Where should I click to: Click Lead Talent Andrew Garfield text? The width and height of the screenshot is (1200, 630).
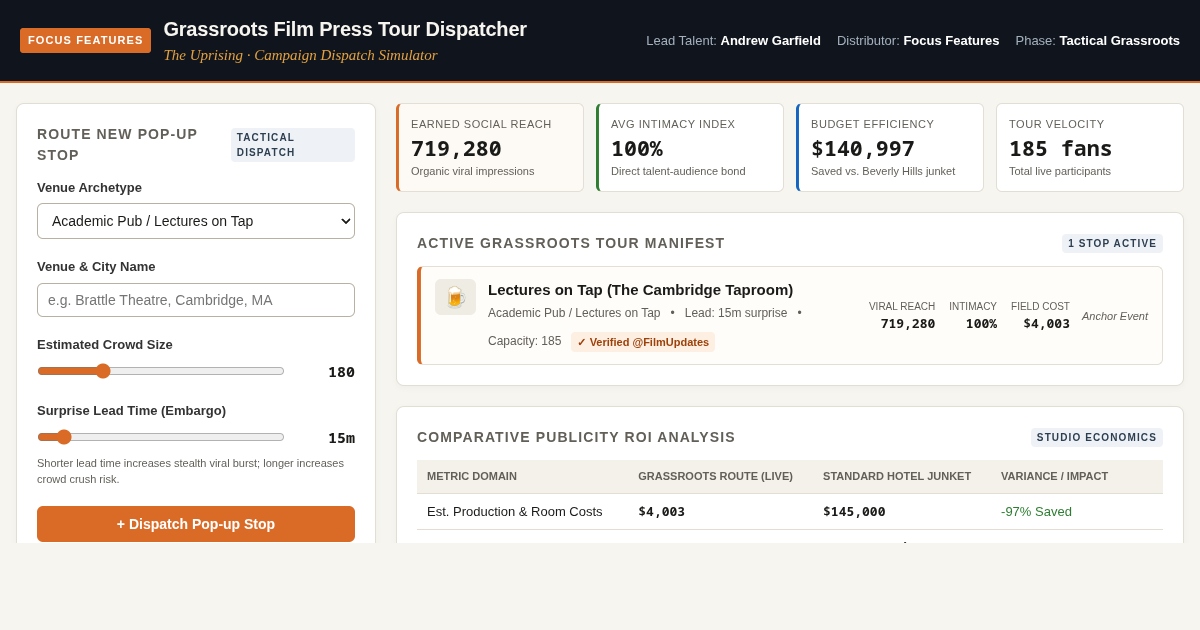[733, 41]
